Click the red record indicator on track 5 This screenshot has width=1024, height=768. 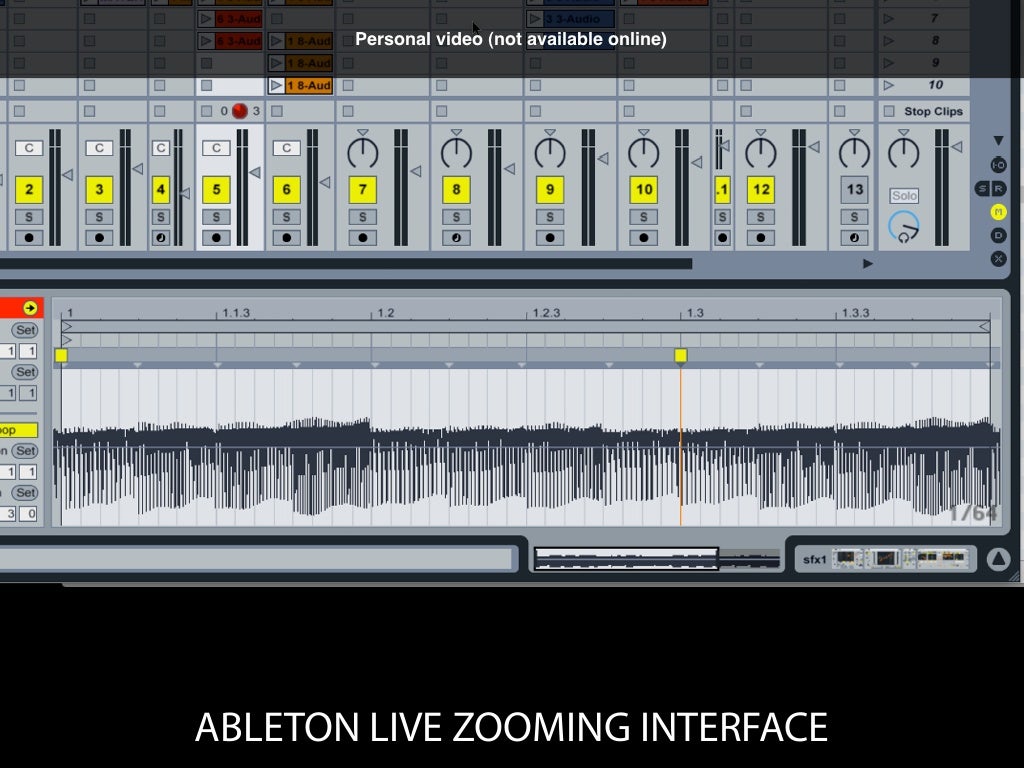[240, 111]
